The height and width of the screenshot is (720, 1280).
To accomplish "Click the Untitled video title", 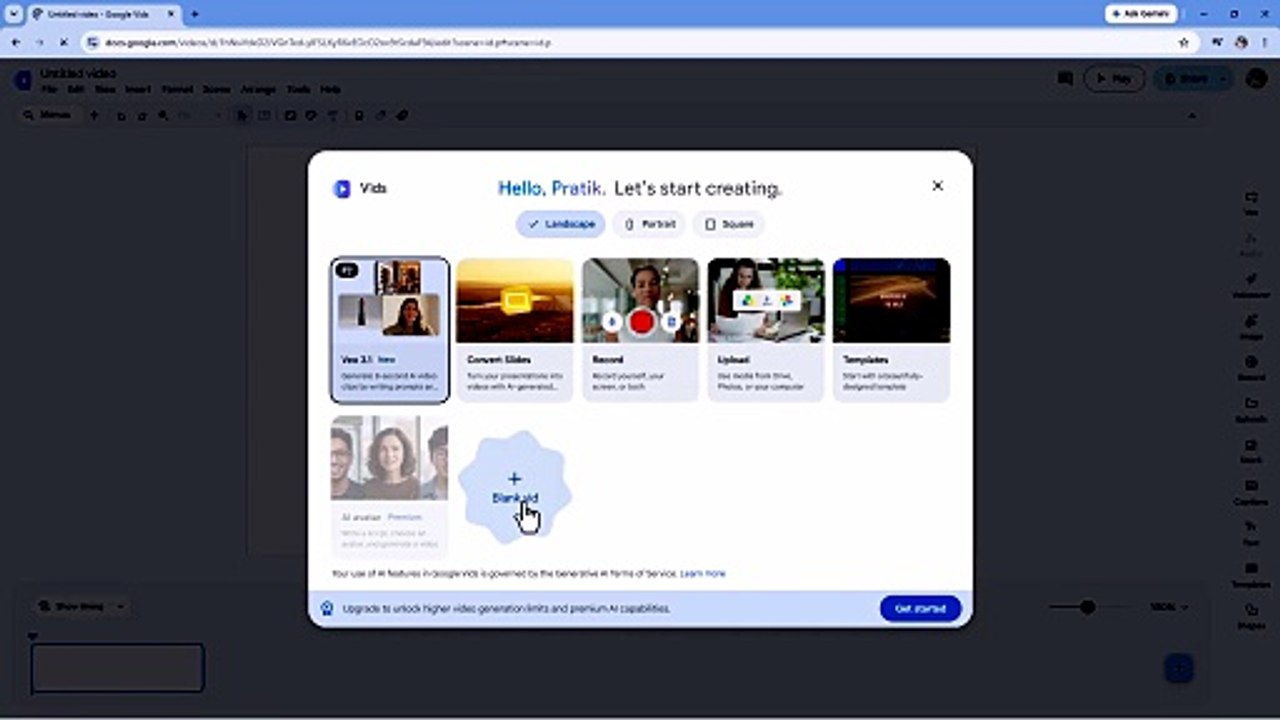I will (x=78, y=73).
